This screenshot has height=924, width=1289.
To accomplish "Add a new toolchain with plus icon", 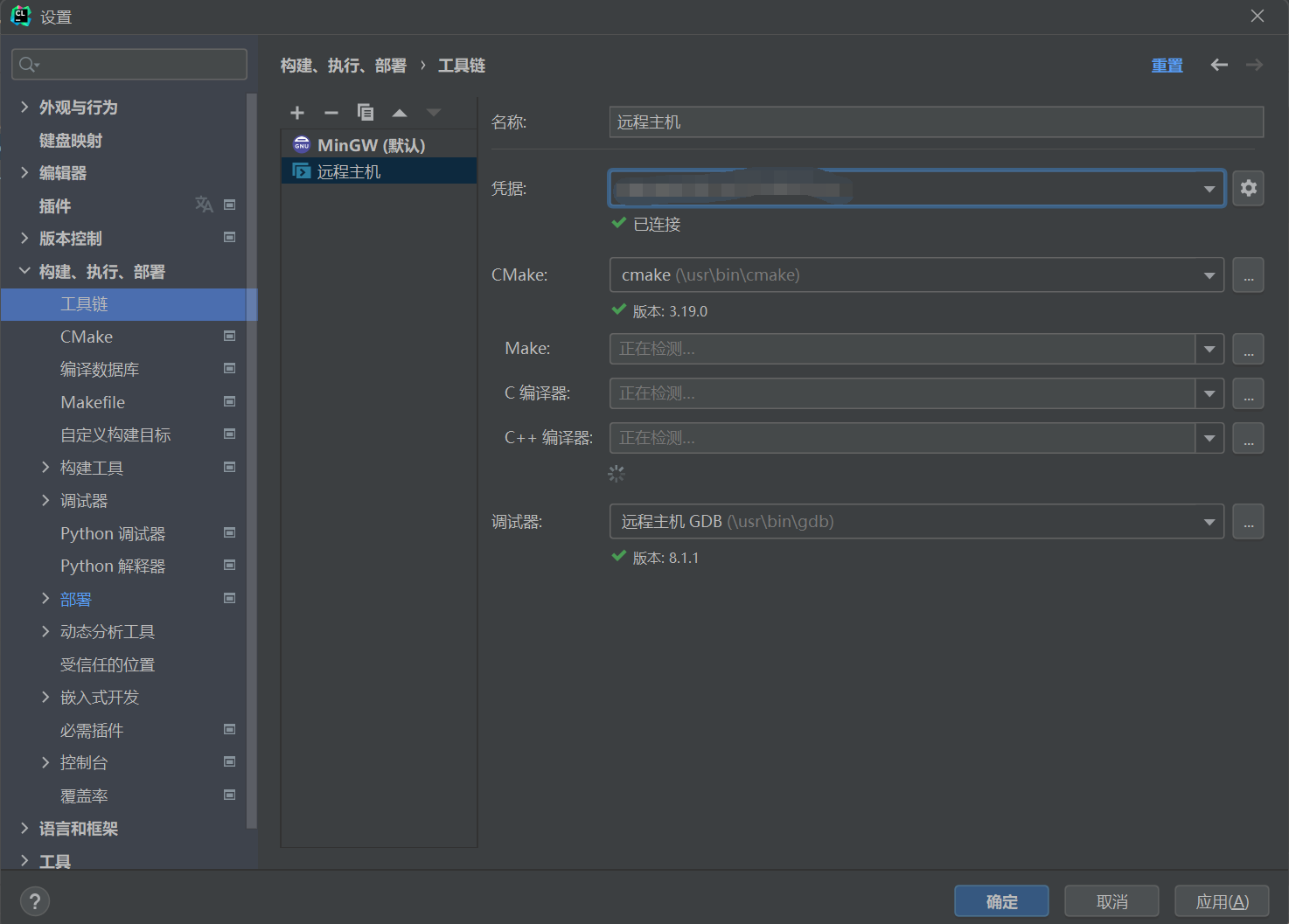I will tap(297, 113).
